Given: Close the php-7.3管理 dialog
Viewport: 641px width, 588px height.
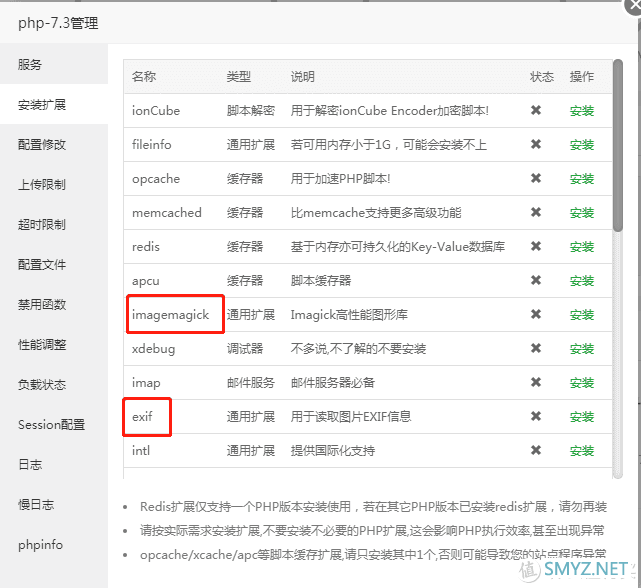Looking at the screenshot, I should (x=634, y=6).
